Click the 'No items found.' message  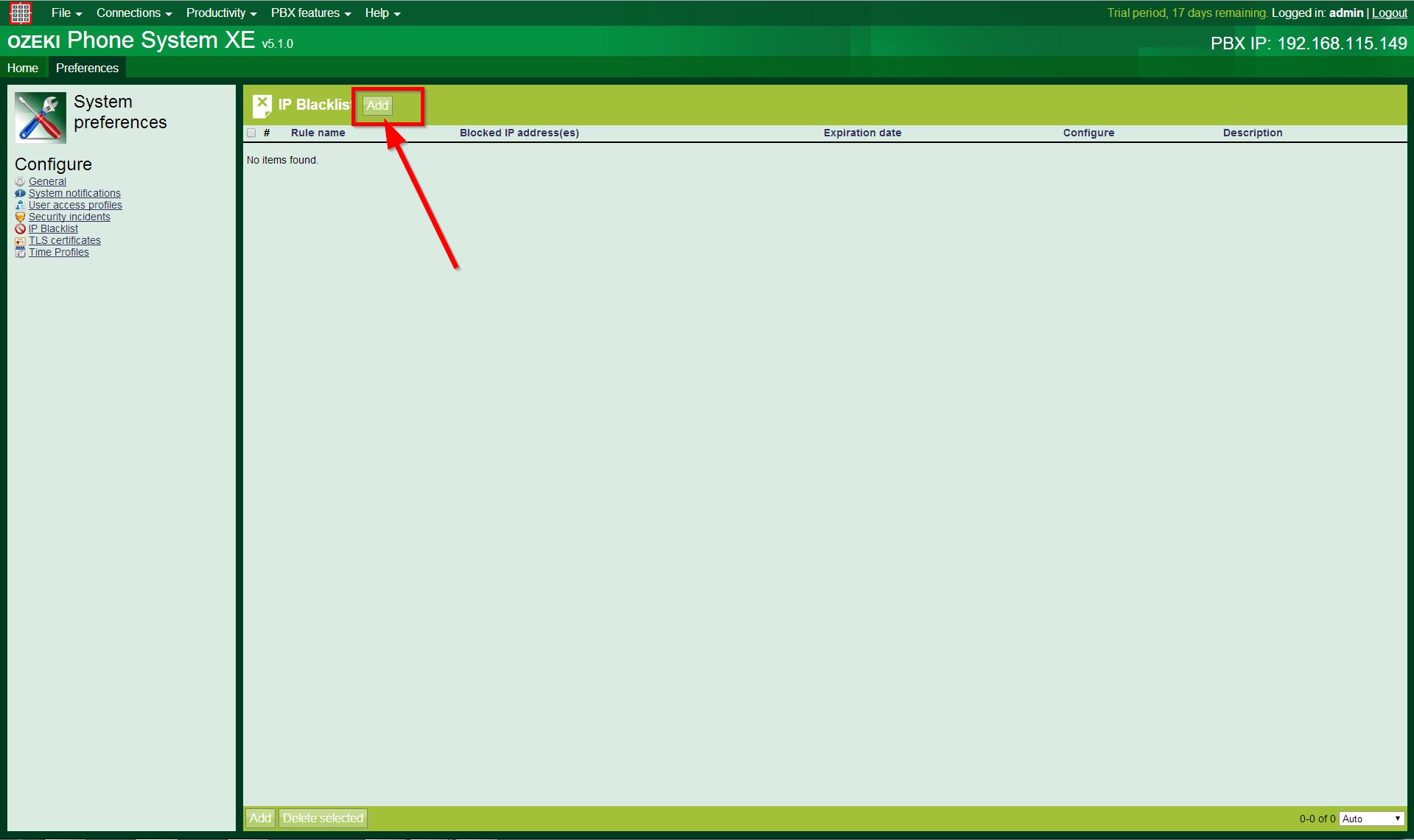[282, 160]
